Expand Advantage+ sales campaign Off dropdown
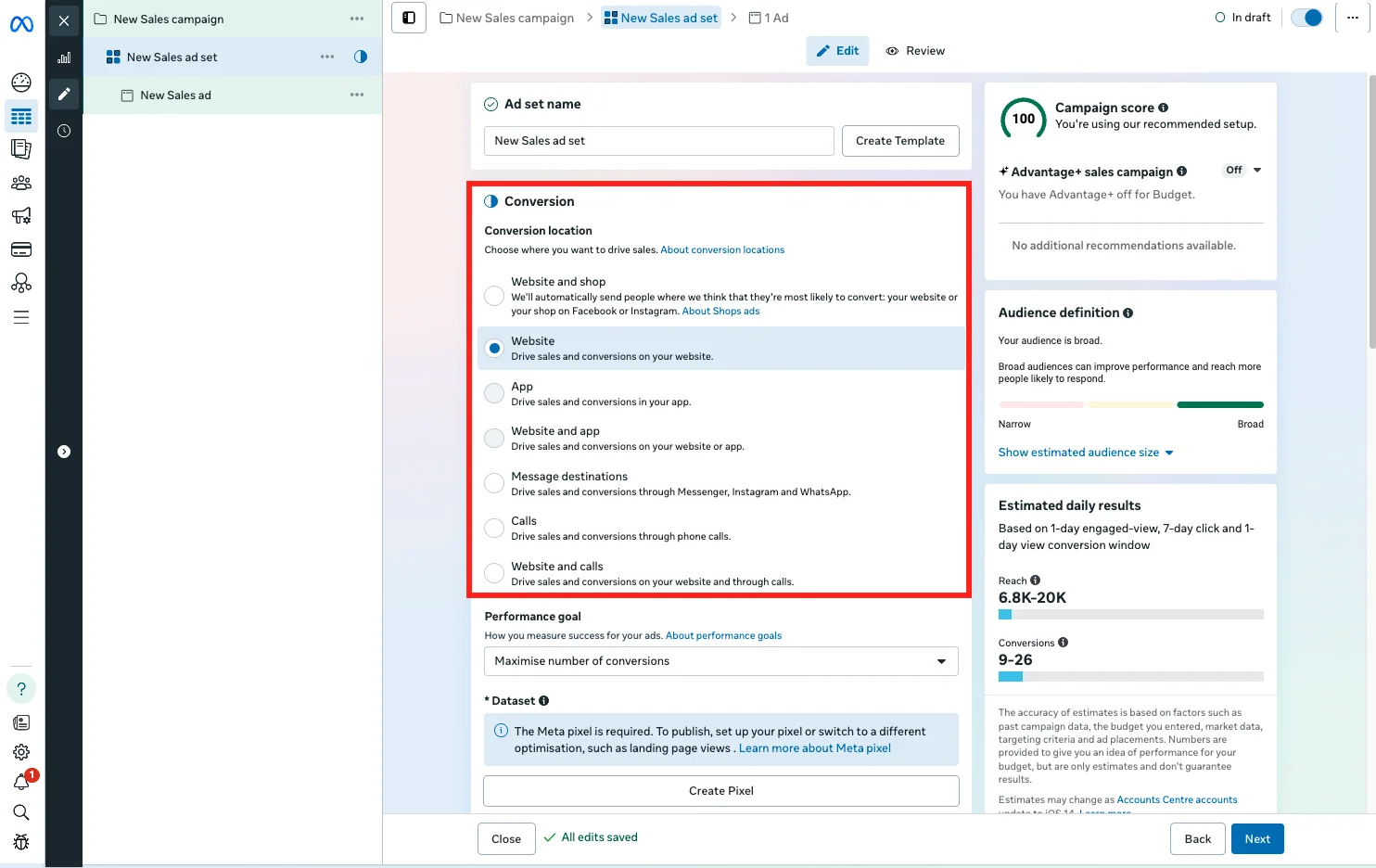 1243,171
